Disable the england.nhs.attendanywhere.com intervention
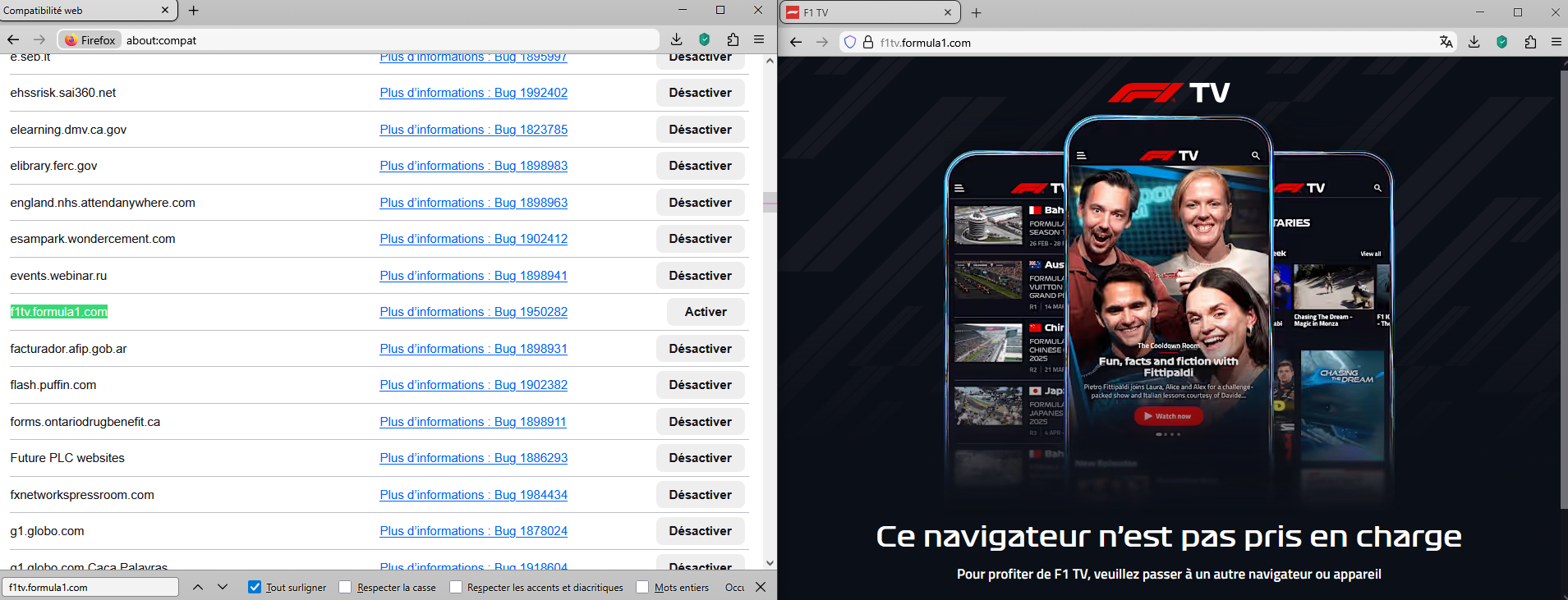1568x600 pixels. coord(701,203)
